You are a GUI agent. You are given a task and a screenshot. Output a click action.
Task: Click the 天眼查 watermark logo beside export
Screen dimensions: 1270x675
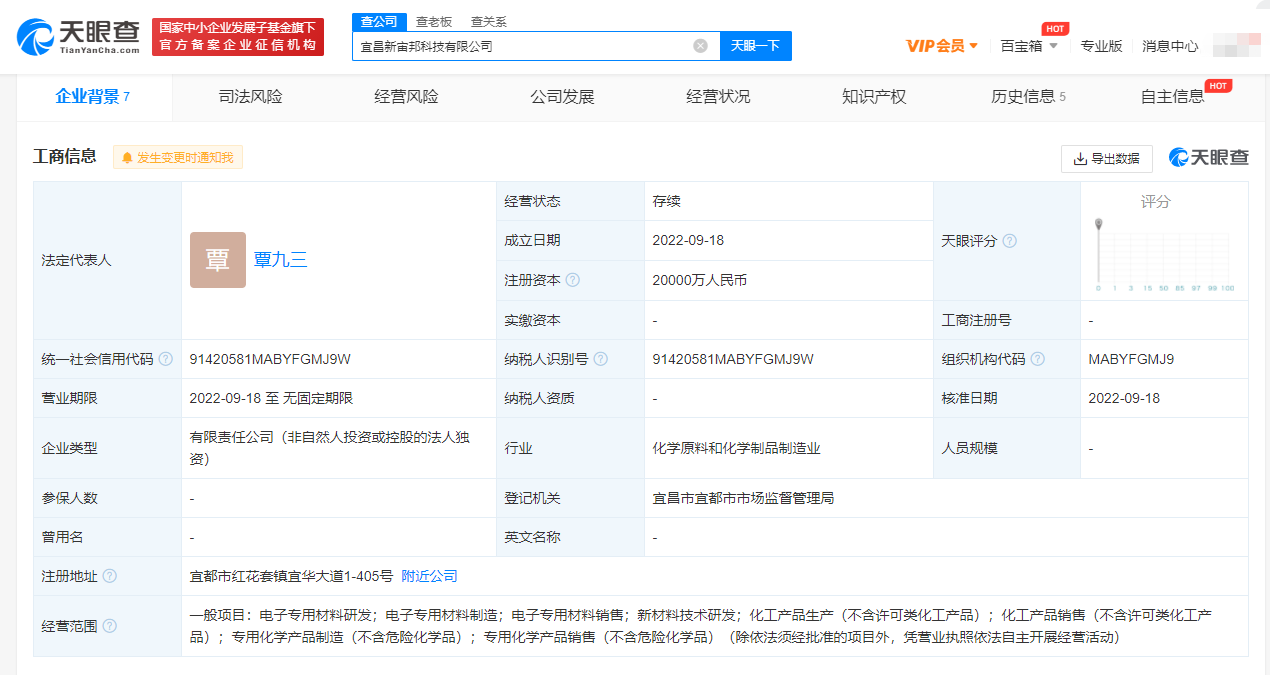coord(1209,158)
